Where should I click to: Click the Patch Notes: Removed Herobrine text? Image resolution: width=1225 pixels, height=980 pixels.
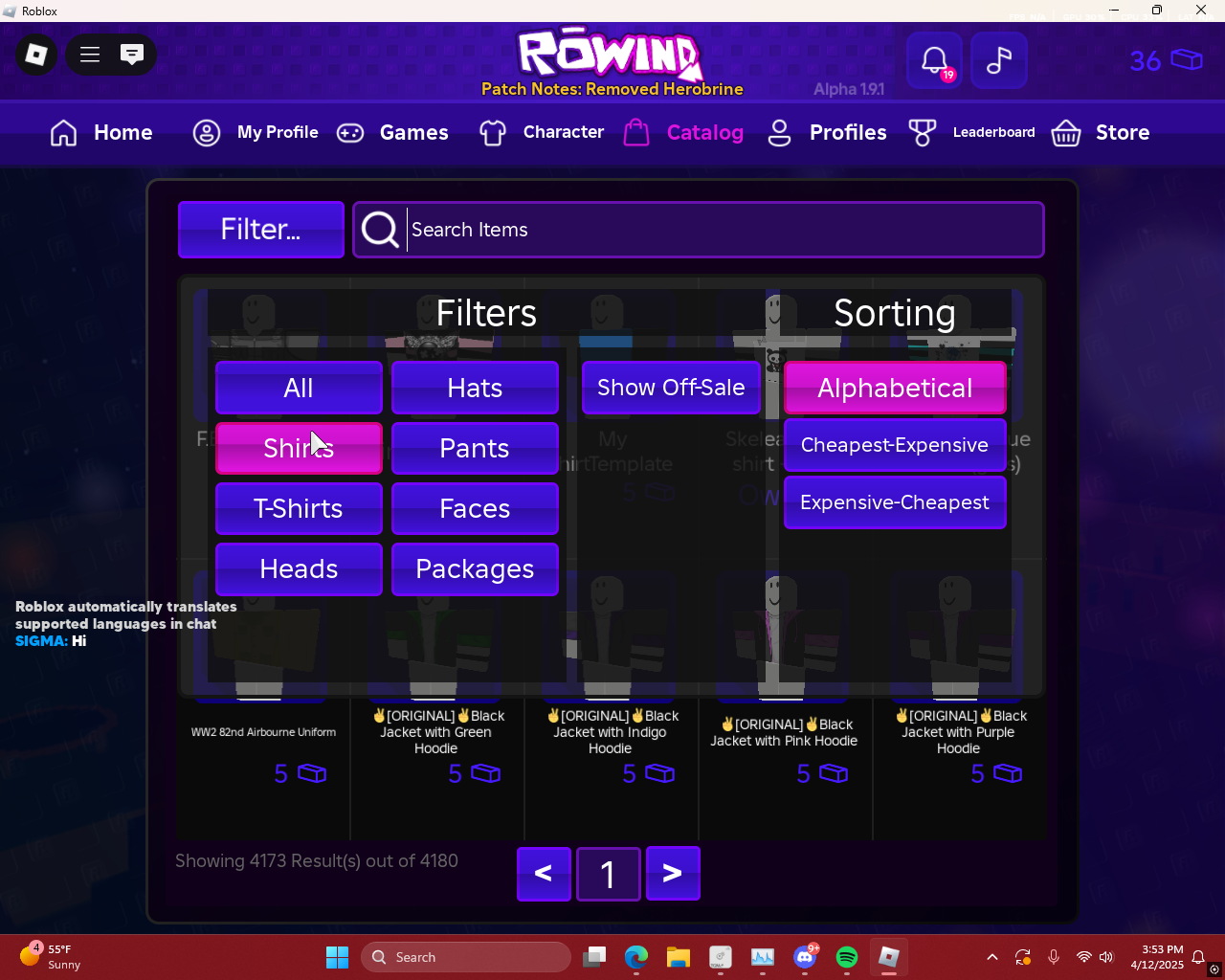tap(612, 89)
